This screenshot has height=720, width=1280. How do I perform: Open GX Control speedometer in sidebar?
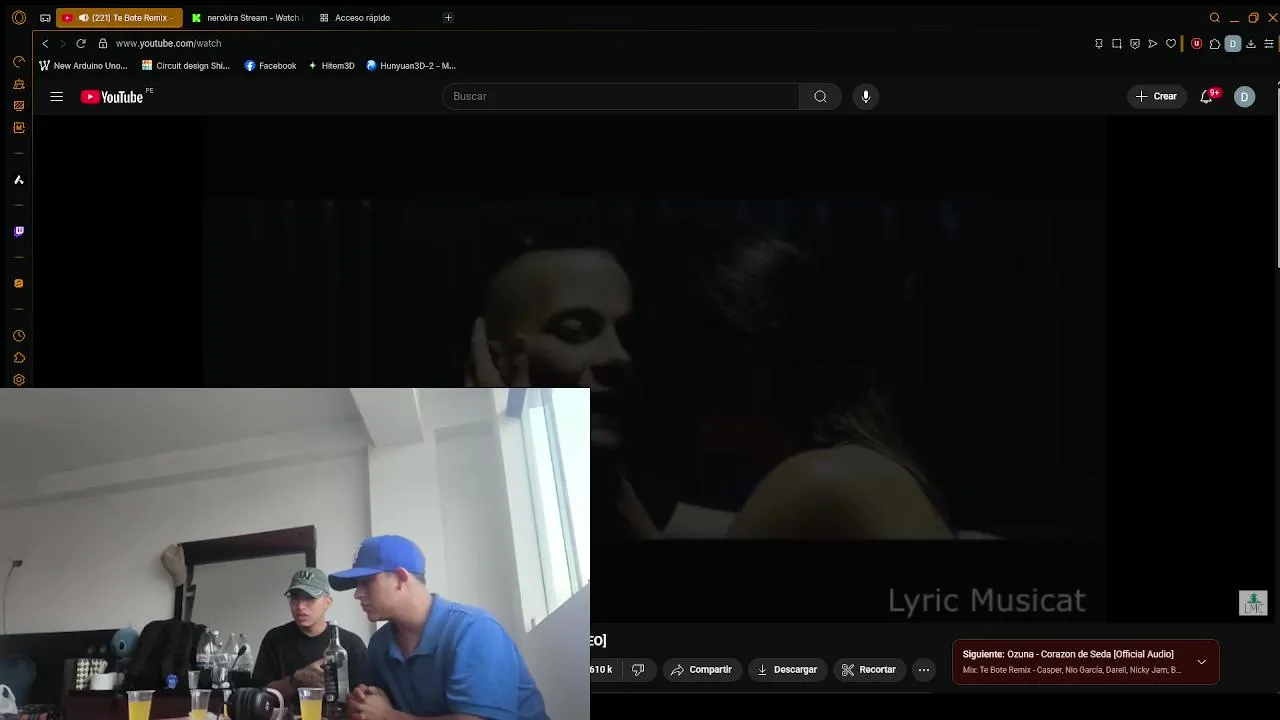(x=18, y=62)
